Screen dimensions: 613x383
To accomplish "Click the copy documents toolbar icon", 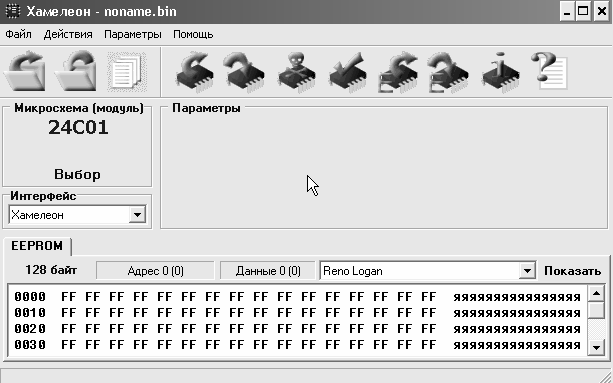I will click(x=127, y=72).
